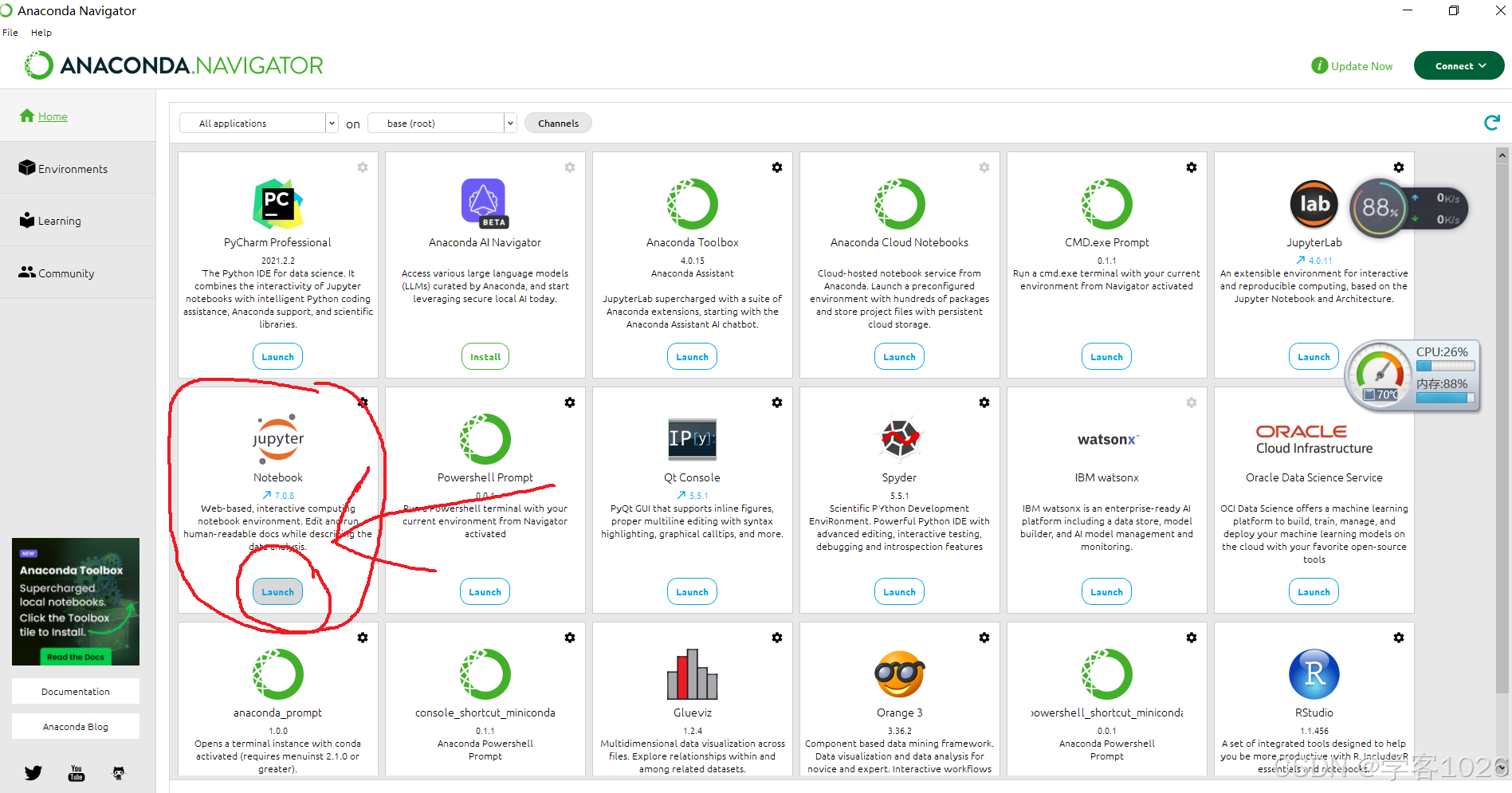
Task: Click the scrollbar up arrow on the app list
Action: [1502, 155]
